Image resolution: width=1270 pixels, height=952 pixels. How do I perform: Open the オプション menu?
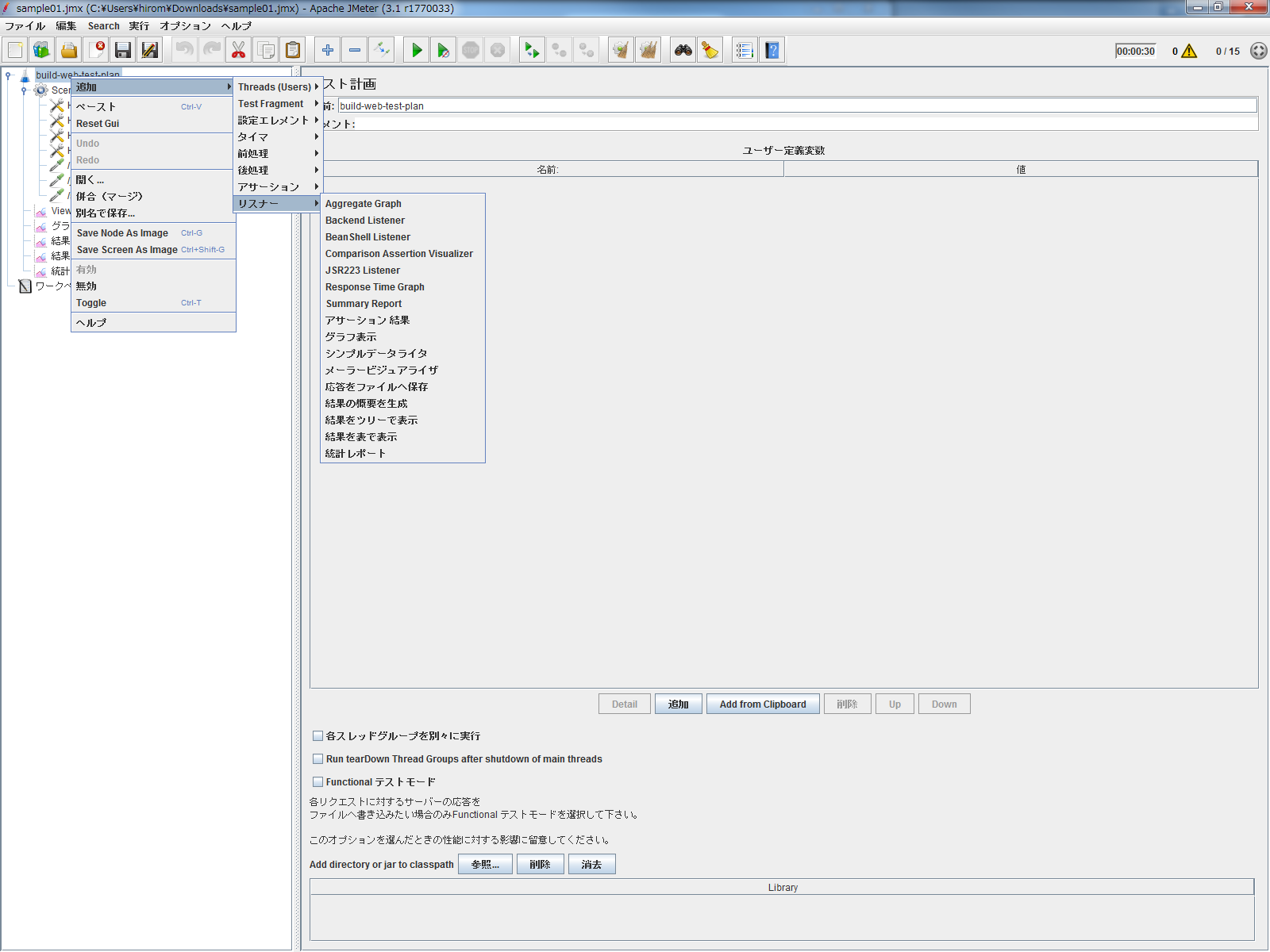coord(185,26)
